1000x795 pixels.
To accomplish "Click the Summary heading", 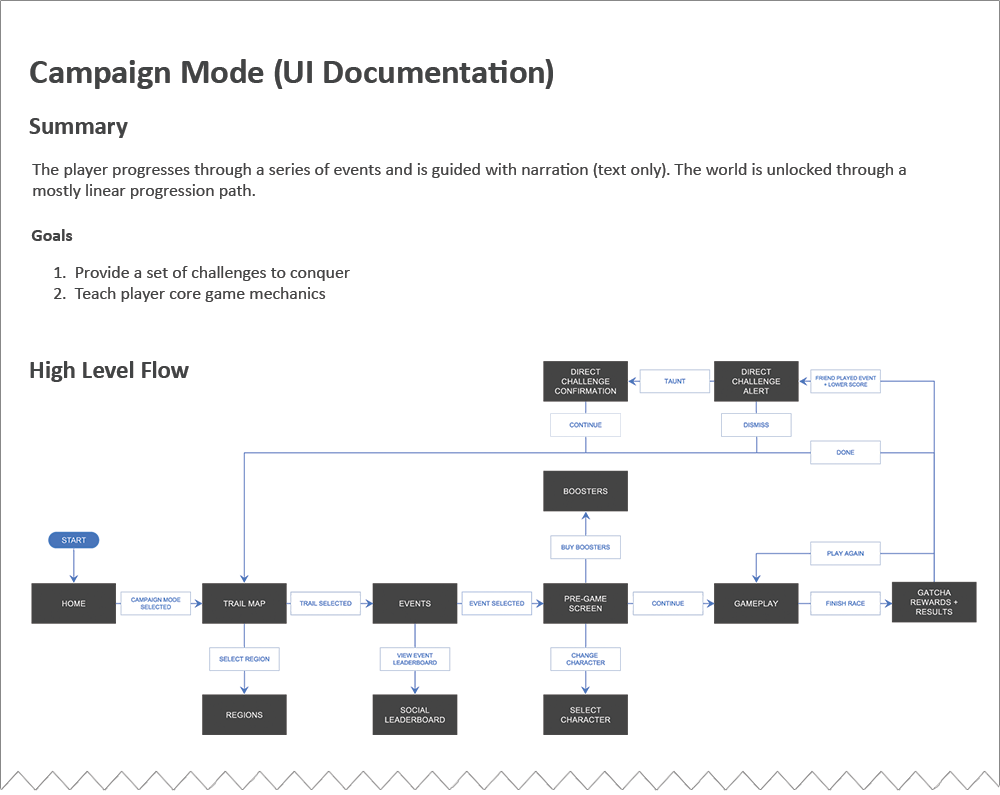I will 78,126.
